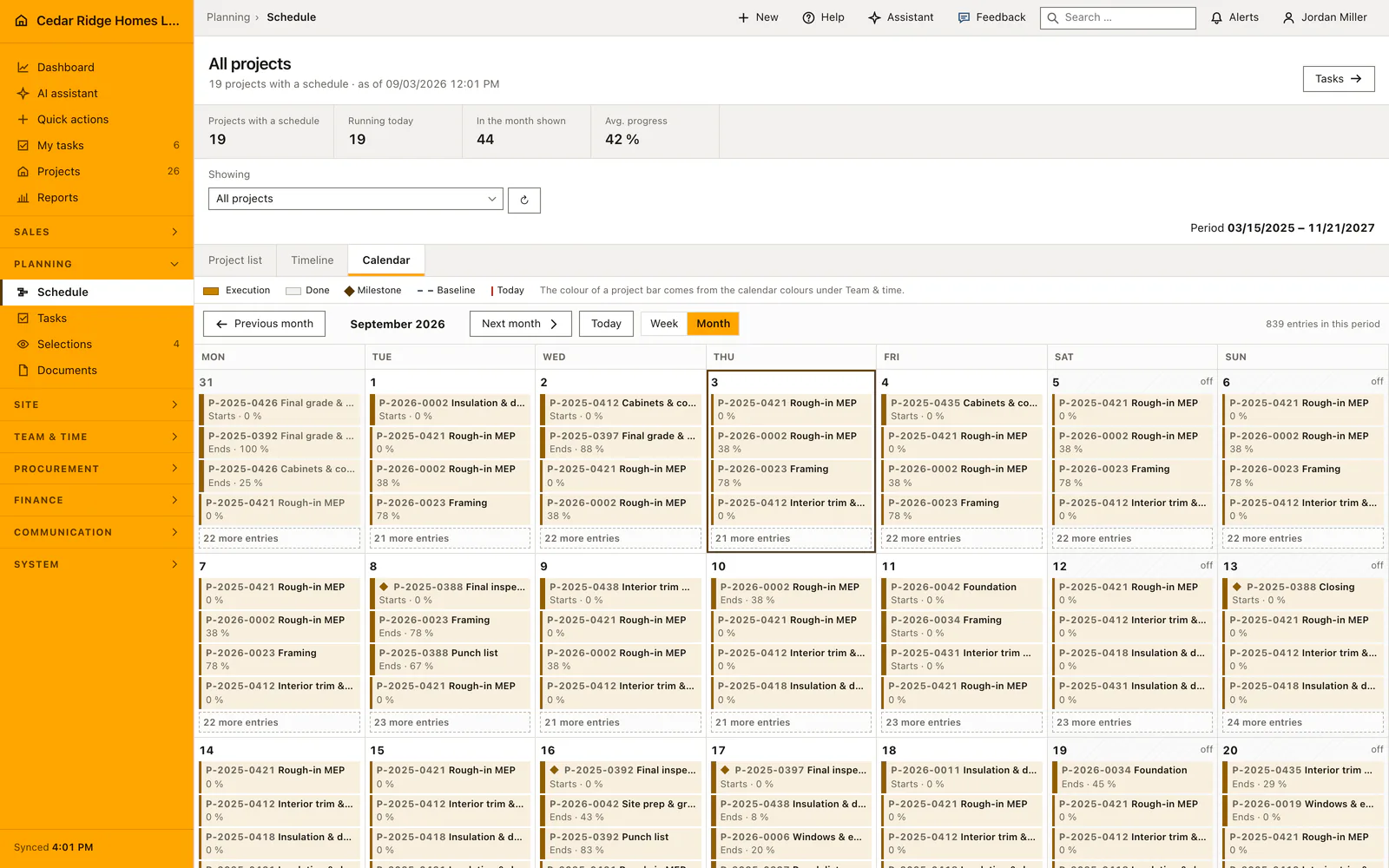This screenshot has width=1389, height=868.
Task: Expand the SALES sidebar section
Action: point(96,232)
